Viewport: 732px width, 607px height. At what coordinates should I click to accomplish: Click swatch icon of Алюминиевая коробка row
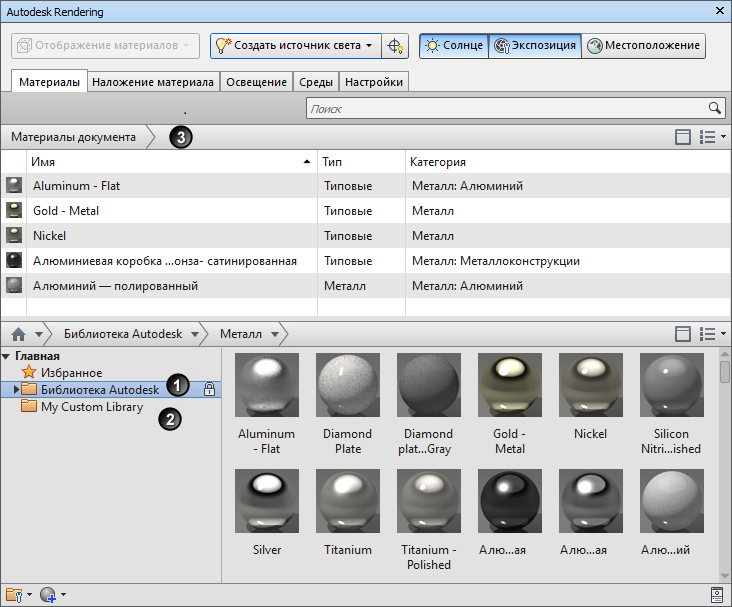click(x=14, y=261)
